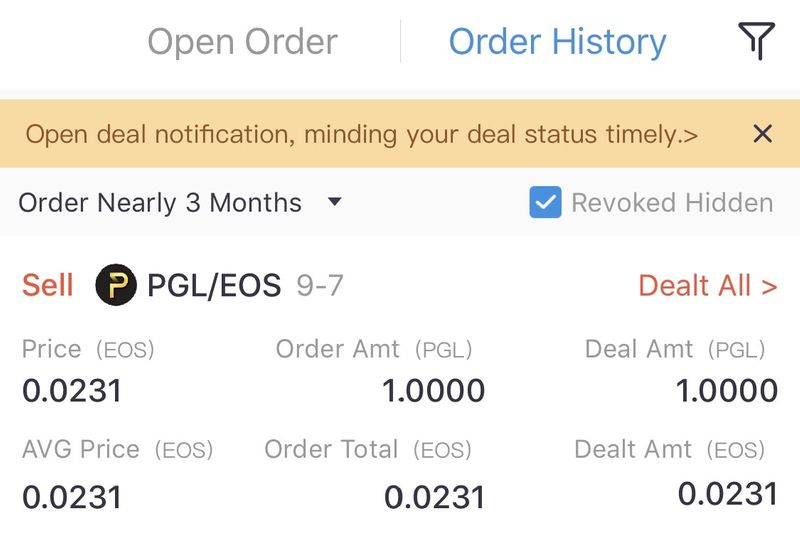Click the PGL coin logo icon
The width and height of the screenshot is (800, 543).
(116, 286)
